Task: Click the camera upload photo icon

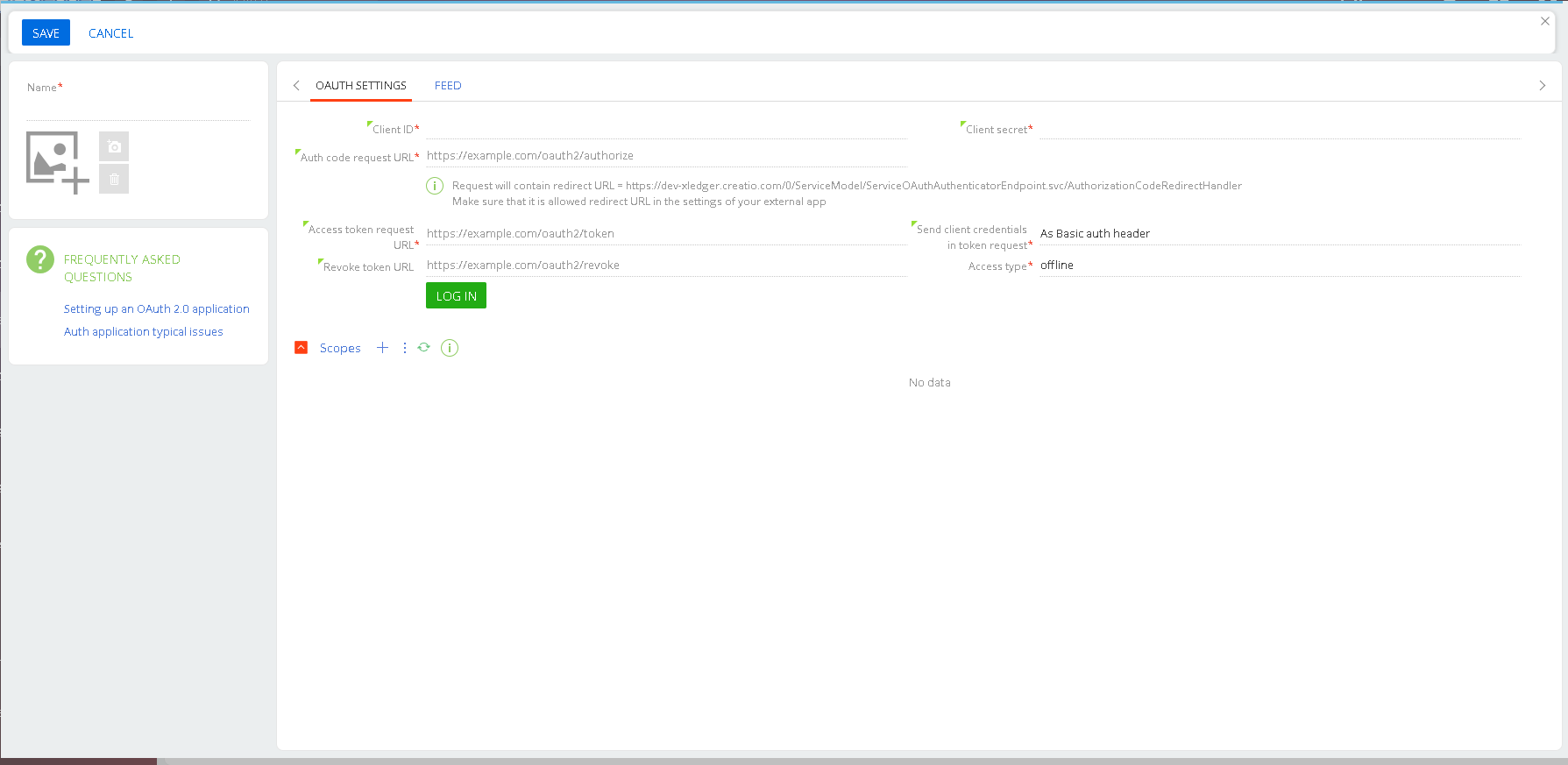Action: (x=114, y=146)
